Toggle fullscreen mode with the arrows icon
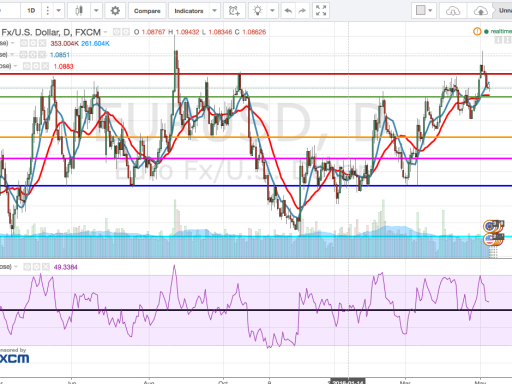 point(321,11)
